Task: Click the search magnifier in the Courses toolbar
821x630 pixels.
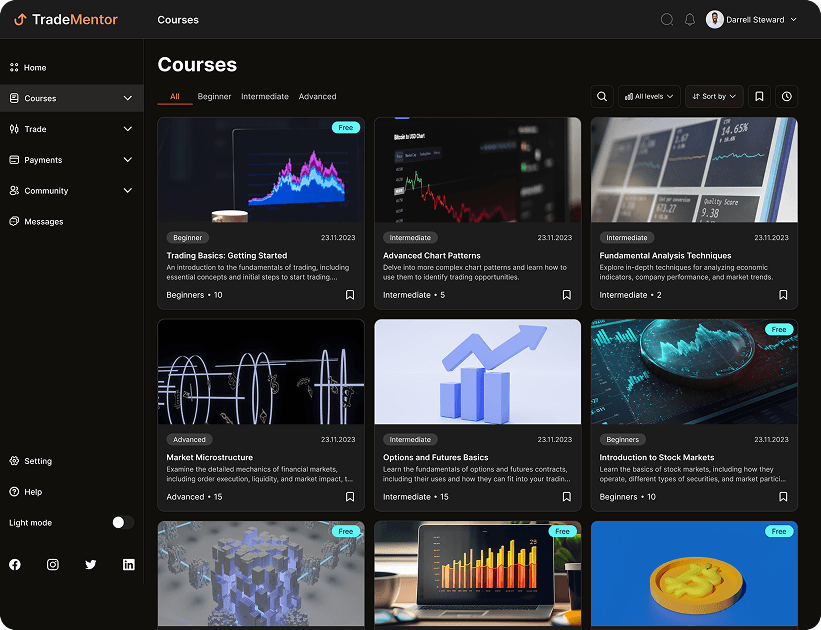Action: click(x=601, y=96)
